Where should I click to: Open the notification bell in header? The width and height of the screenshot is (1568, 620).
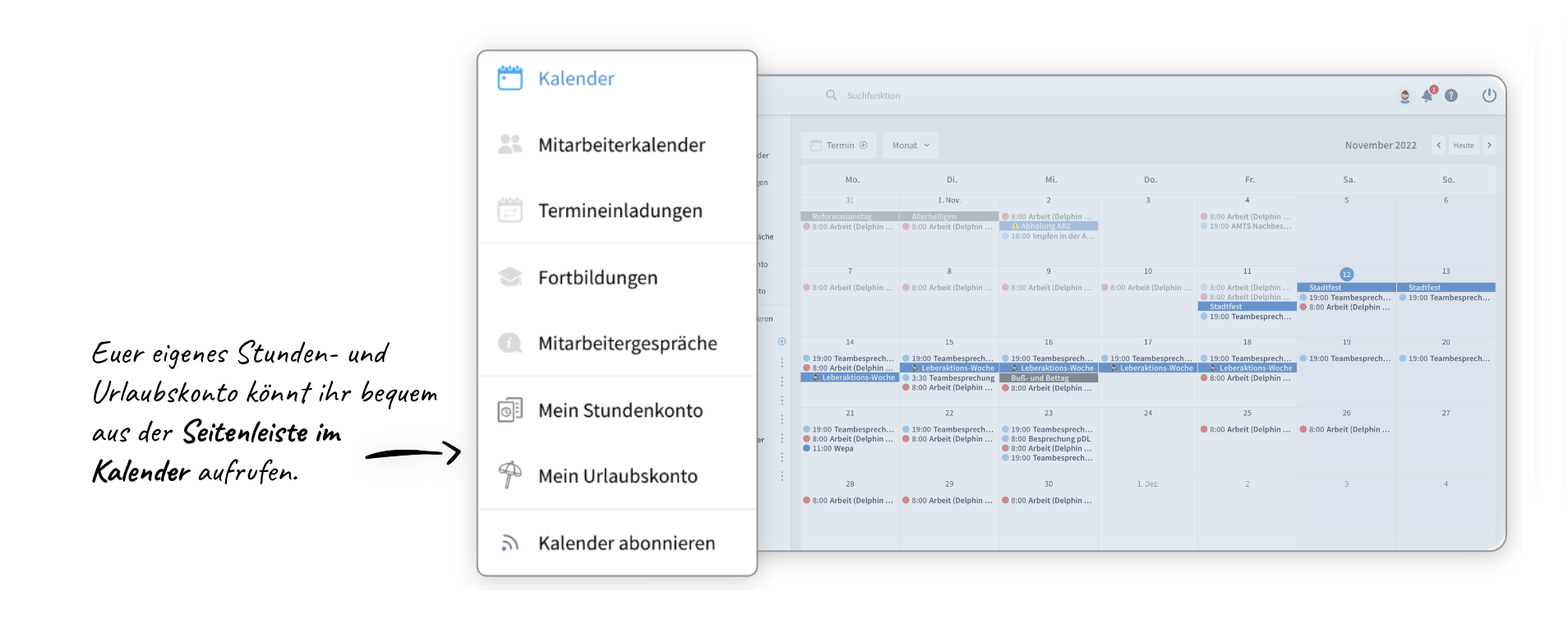click(1427, 95)
